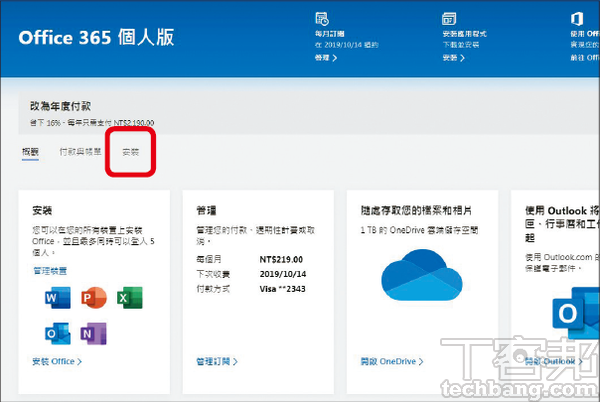Click the 開啟 OneDrive link
The width and height of the screenshot is (600, 402).
pos(392,361)
